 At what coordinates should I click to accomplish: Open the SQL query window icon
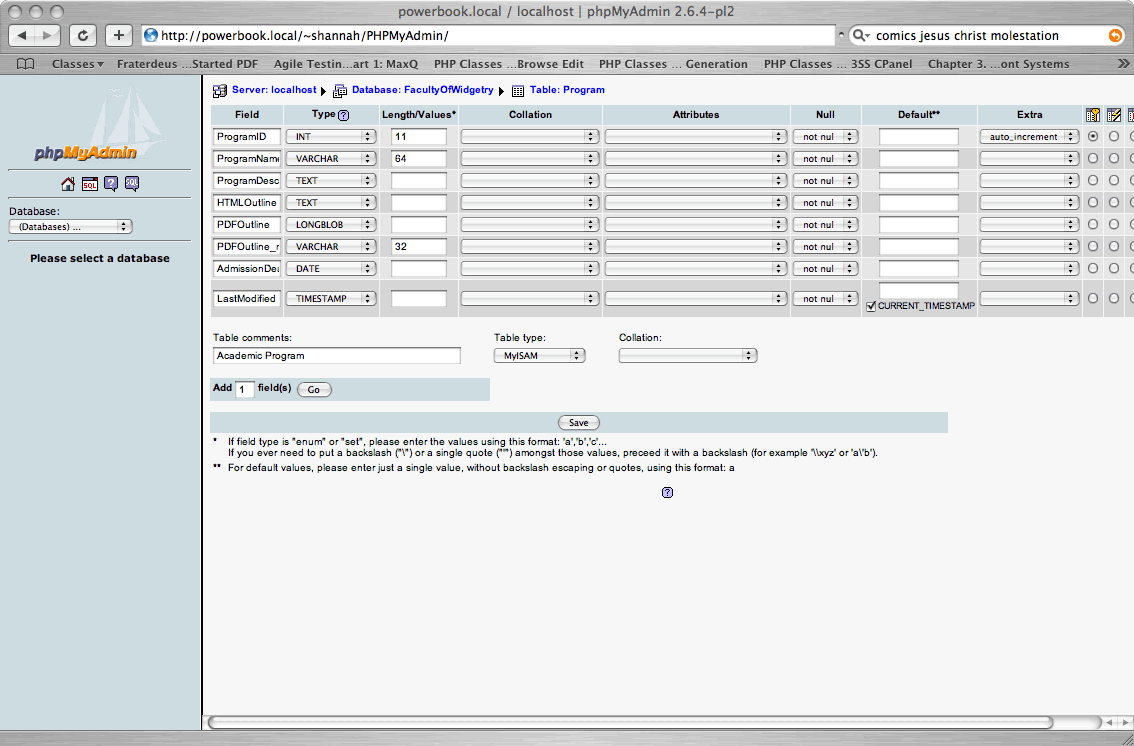[x=89, y=184]
